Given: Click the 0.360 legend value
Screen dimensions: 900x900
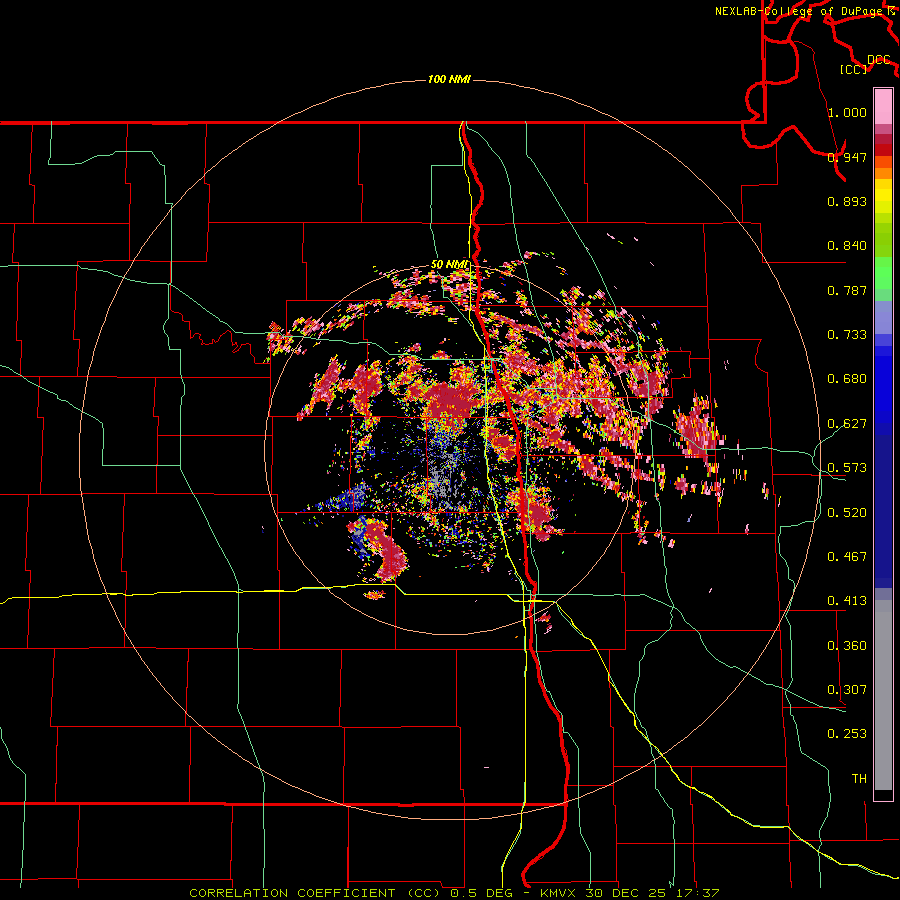Looking at the screenshot, I should 847,646.
